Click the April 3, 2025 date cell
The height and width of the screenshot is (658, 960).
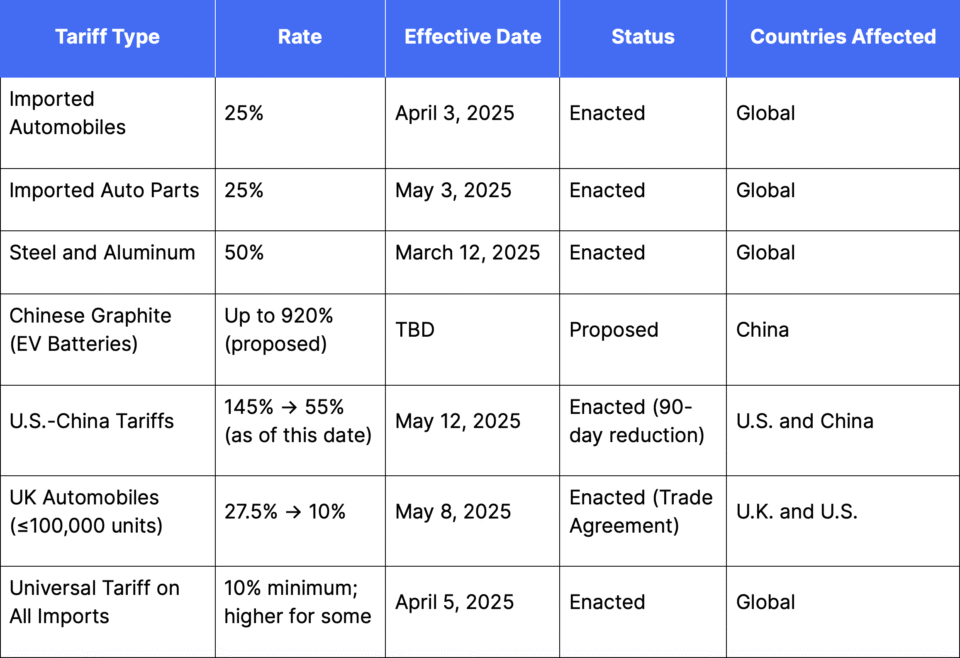coord(473,123)
